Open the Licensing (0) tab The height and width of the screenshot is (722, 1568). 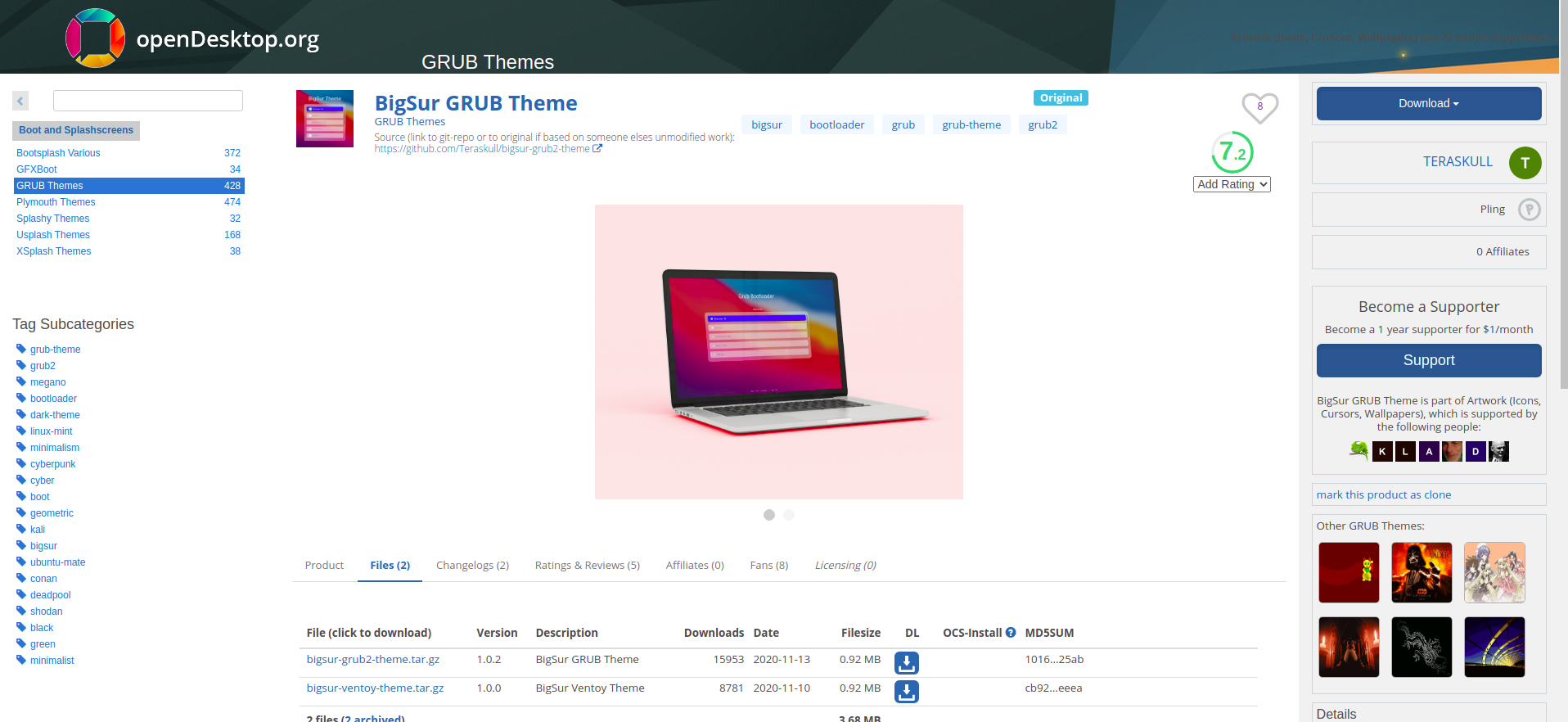pos(845,565)
